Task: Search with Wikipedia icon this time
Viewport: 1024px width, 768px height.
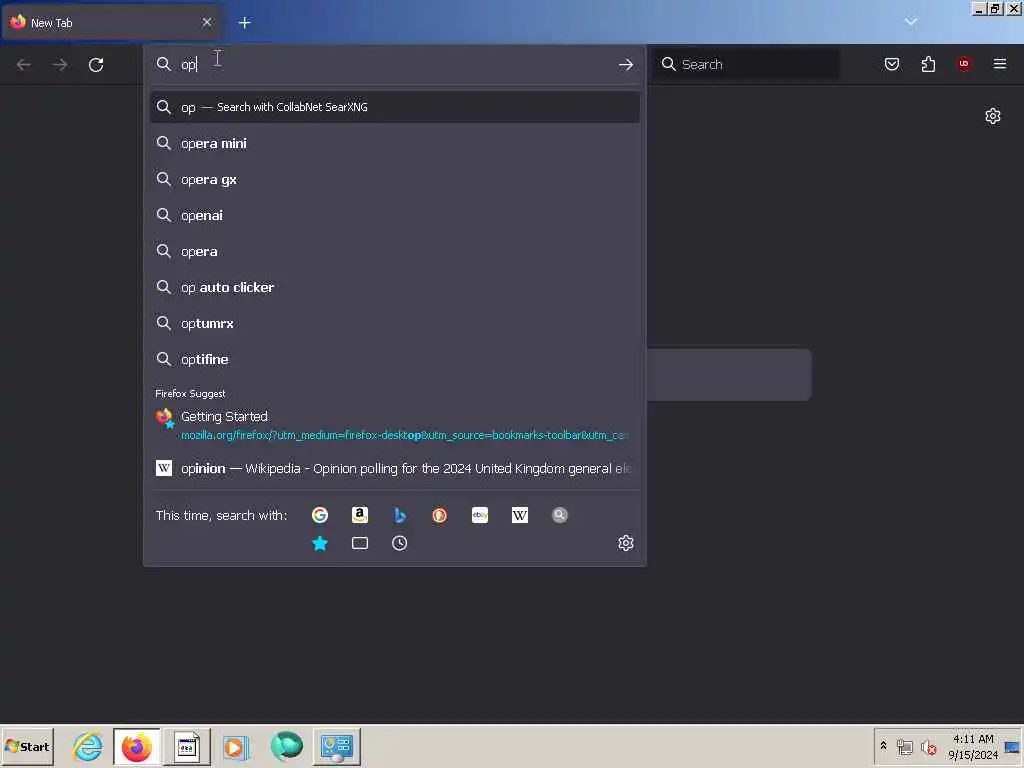Action: coord(520,515)
